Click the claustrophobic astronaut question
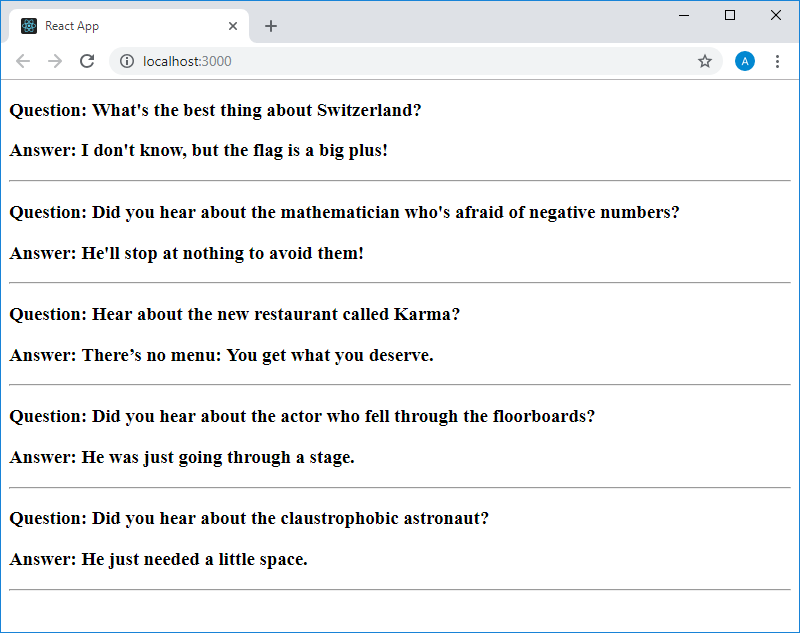The width and height of the screenshot is (800, 633). click(249, 518)
